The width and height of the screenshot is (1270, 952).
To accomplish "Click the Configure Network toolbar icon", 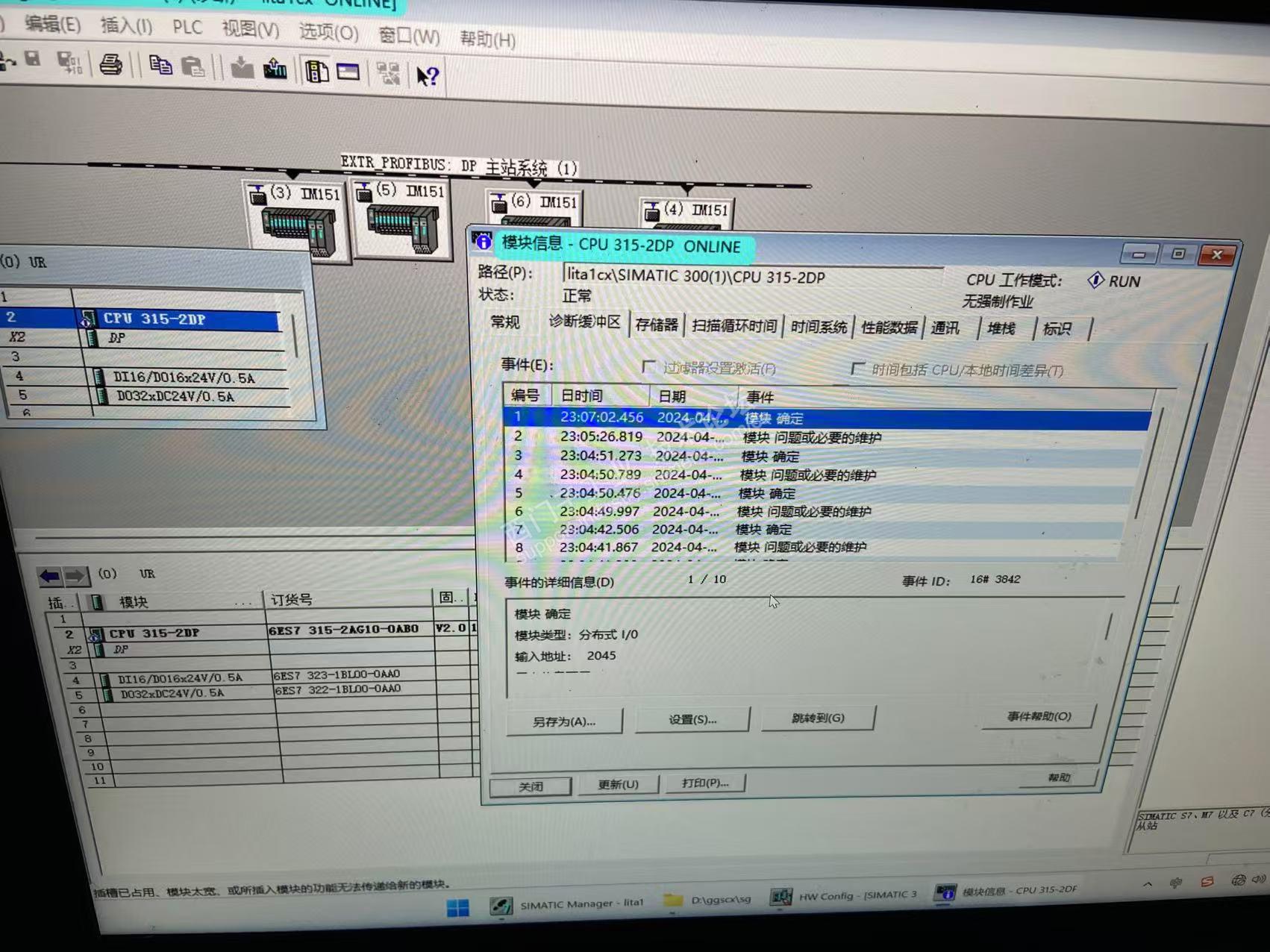I will 388,73.
